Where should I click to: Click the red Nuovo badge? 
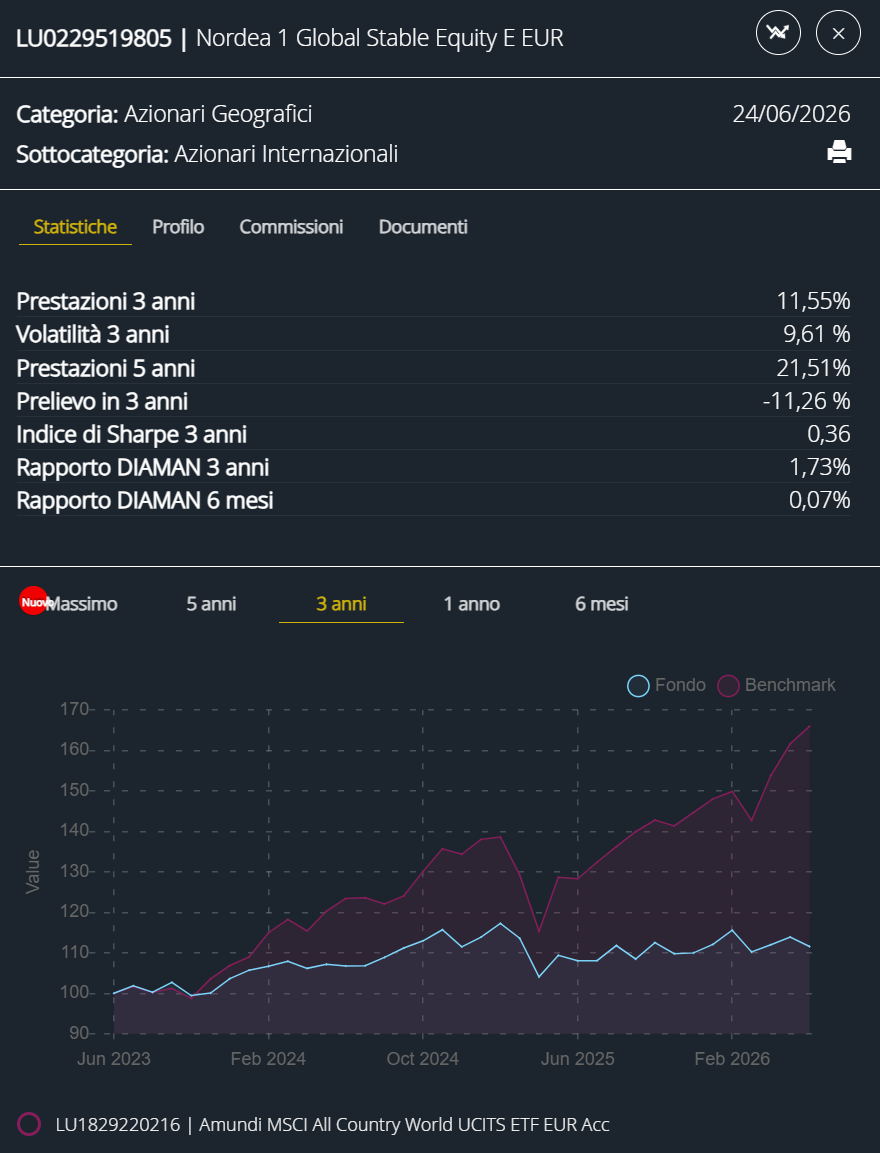pos(33,601)
